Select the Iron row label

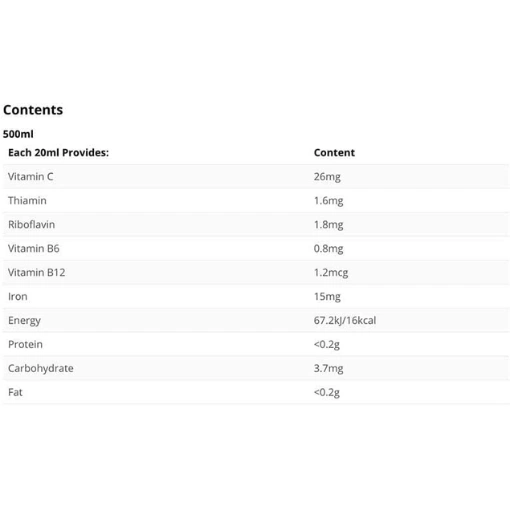tap(18, 297)
